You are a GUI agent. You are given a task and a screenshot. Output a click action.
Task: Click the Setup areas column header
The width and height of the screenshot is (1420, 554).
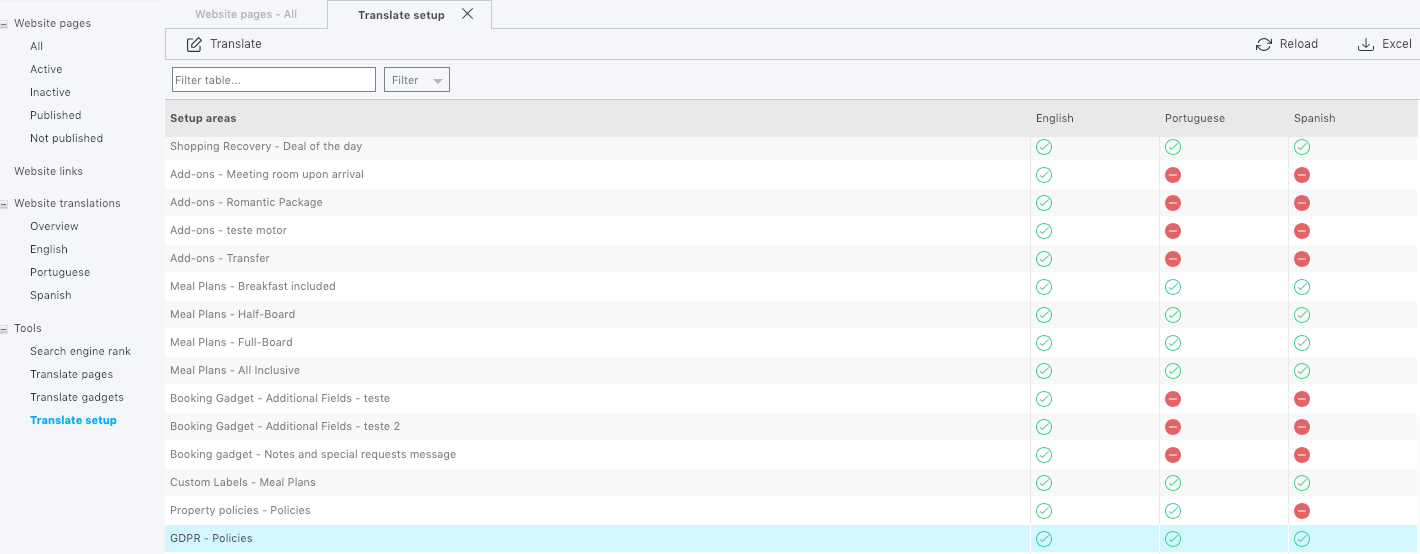coord(203,118)
